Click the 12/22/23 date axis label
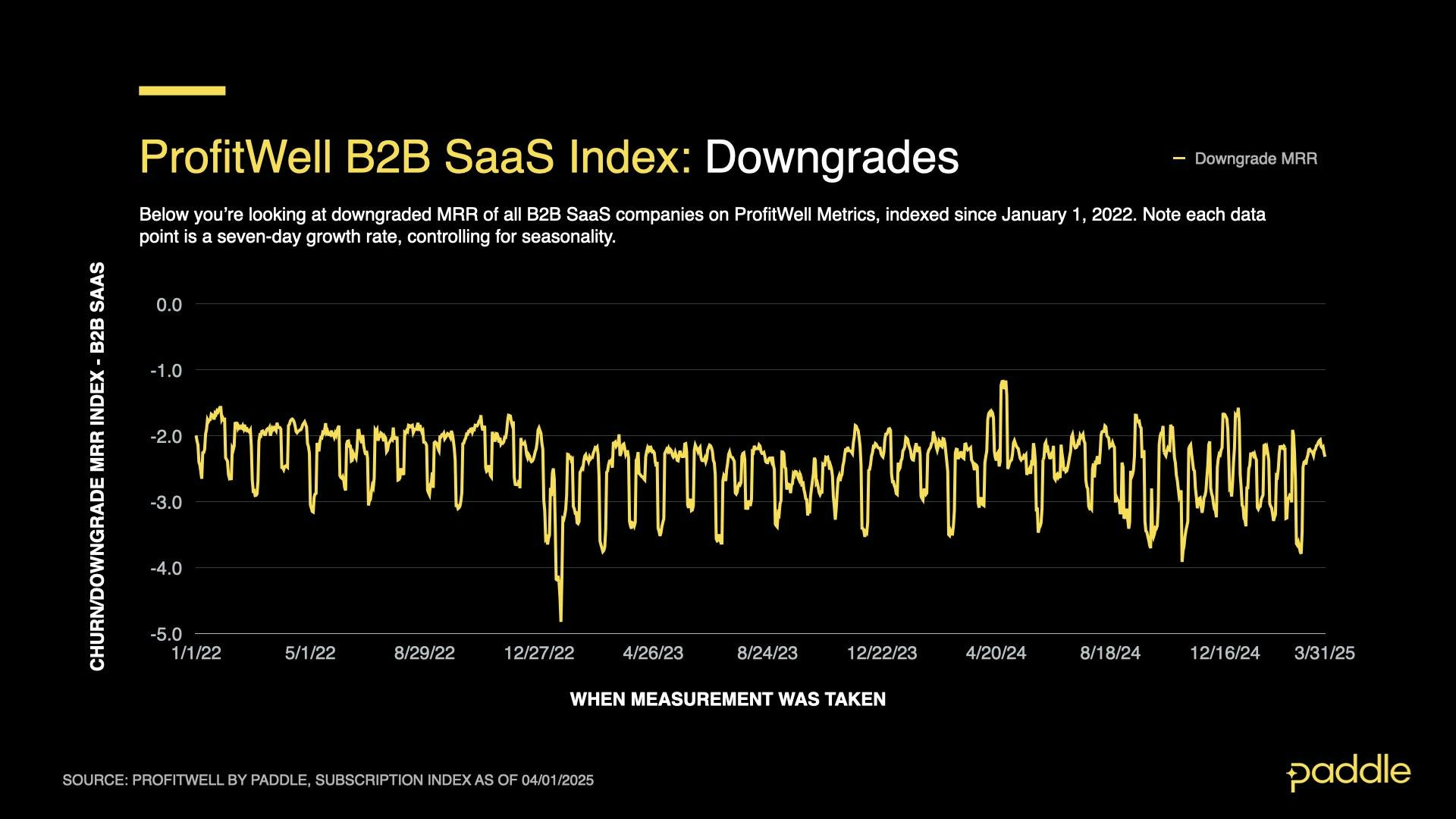1456x819 pixels. [x=882, y=653]
